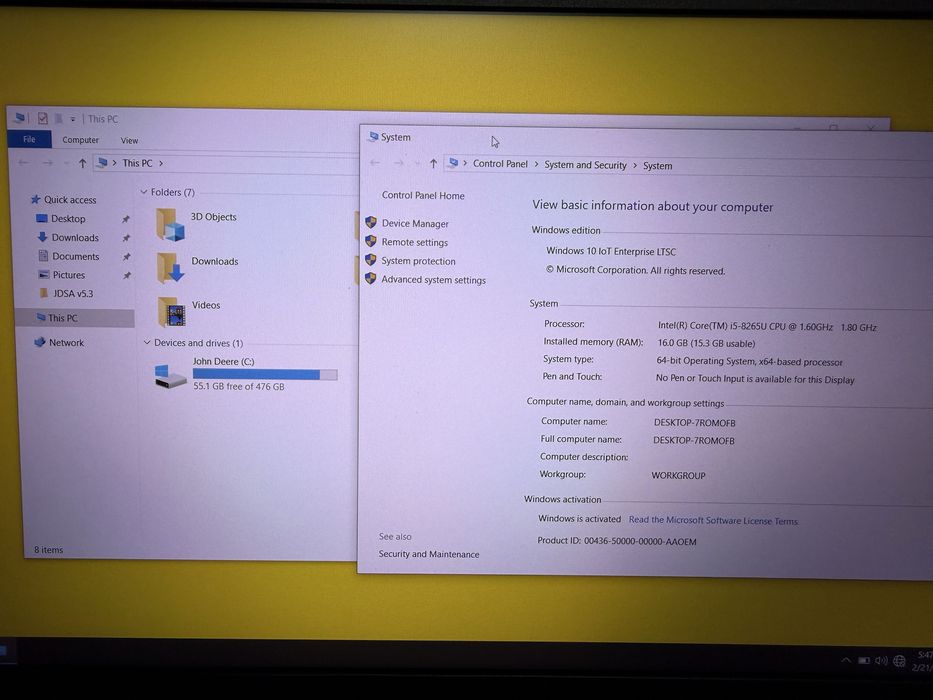Open the Computer ribbon tab

80,140
